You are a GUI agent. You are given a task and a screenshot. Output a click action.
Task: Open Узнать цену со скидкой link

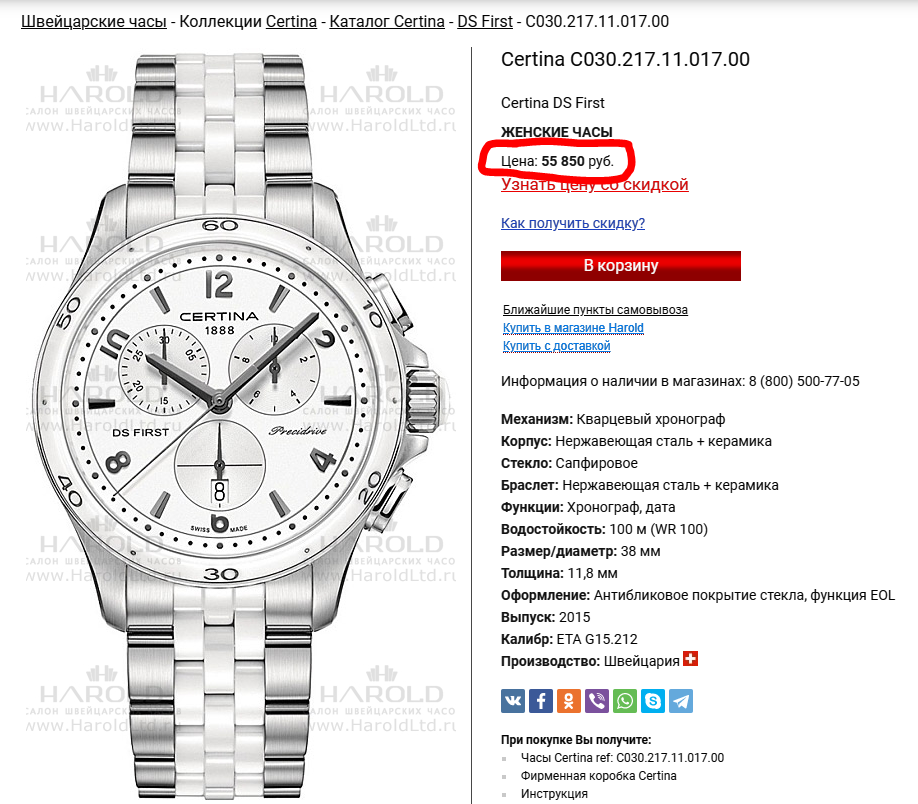594,184
